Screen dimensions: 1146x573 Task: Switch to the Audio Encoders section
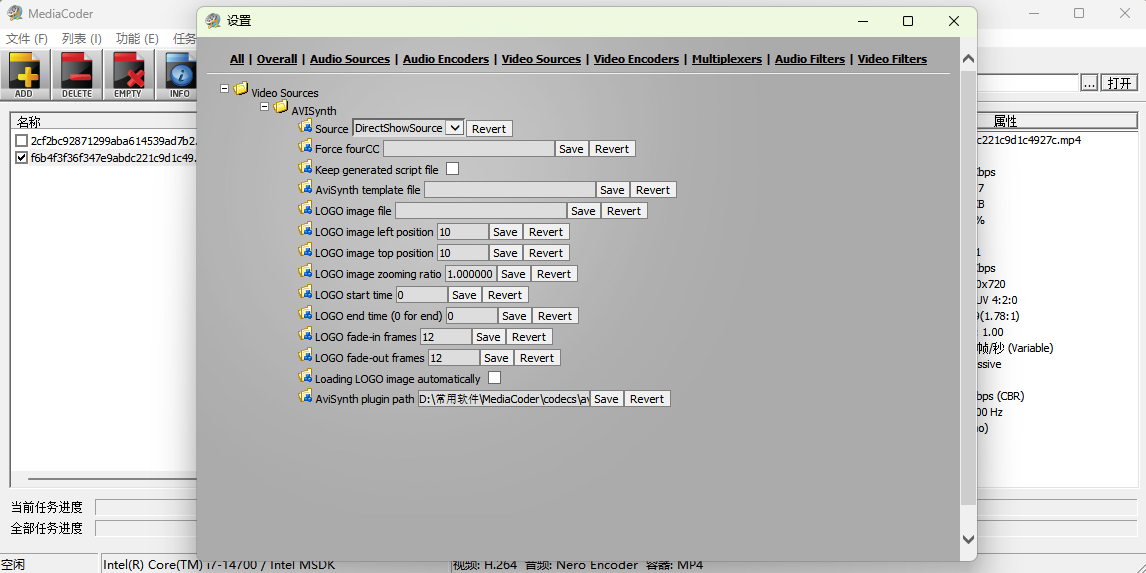point(445,59)
